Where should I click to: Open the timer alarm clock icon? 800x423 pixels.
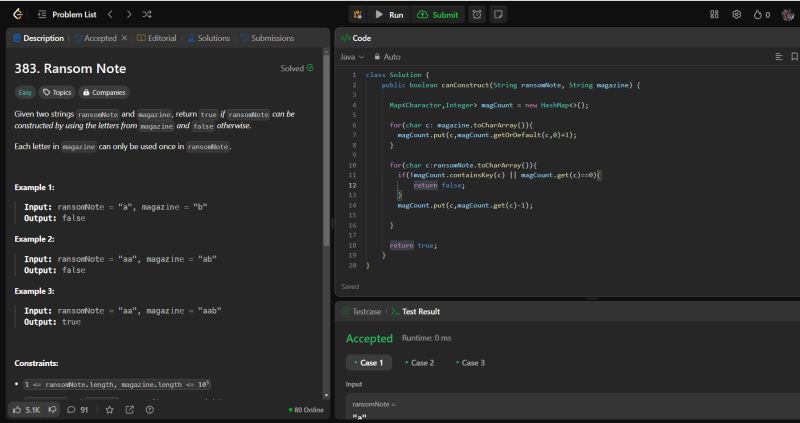[x=477, y=15]
